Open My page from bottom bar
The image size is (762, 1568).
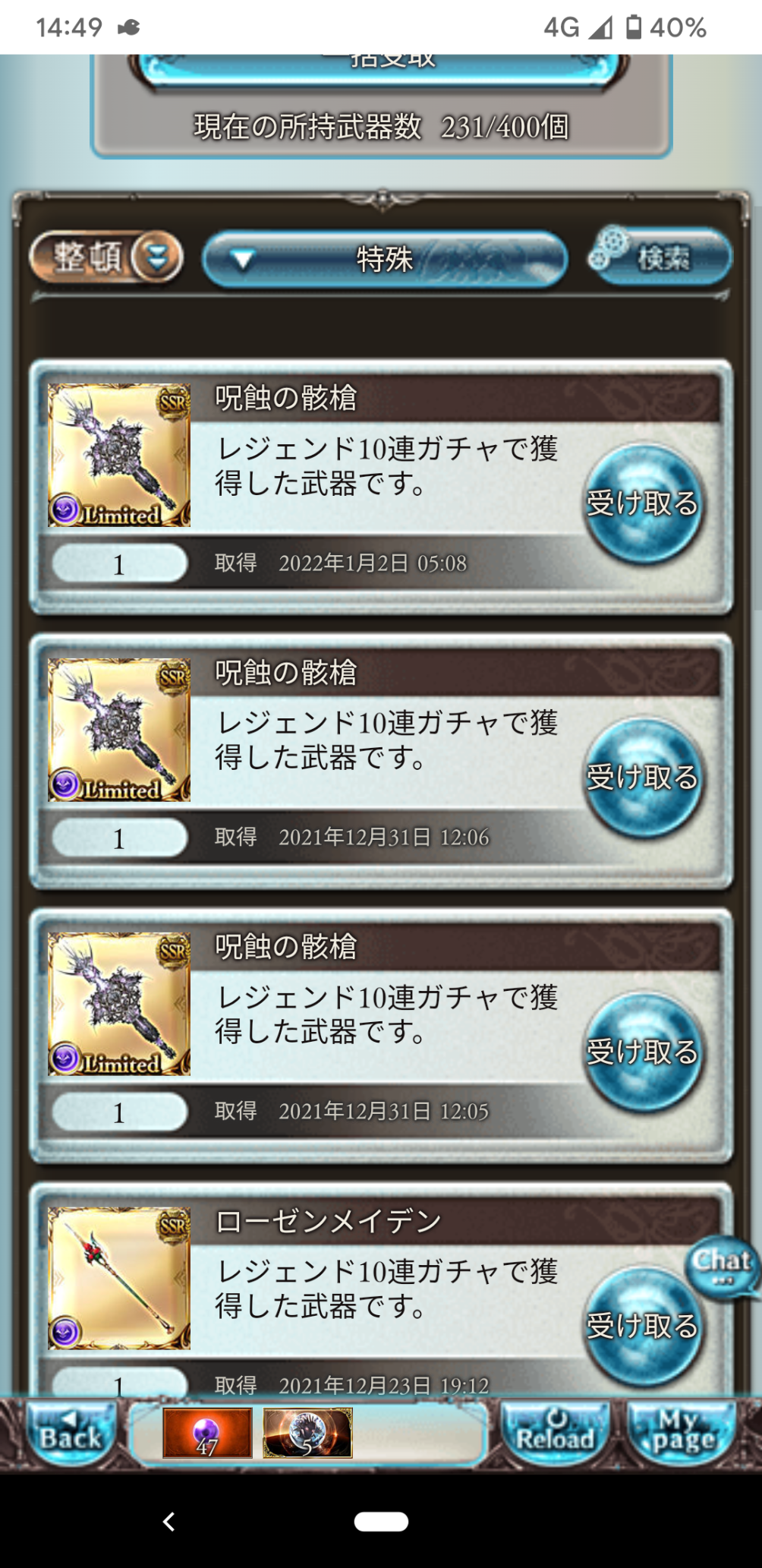point(682,1433)
